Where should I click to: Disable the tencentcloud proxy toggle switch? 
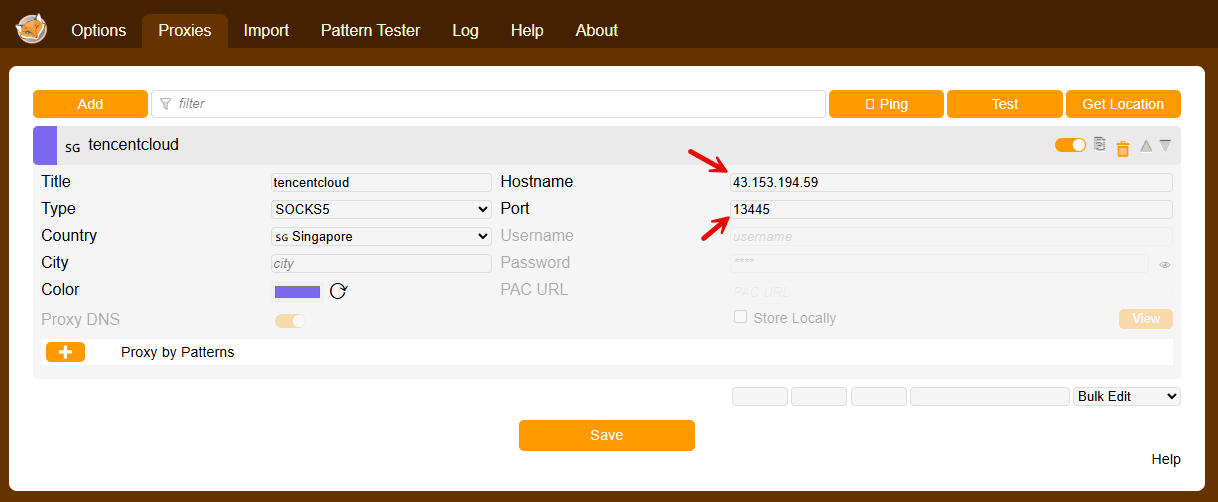click(x=1070, y=145)
